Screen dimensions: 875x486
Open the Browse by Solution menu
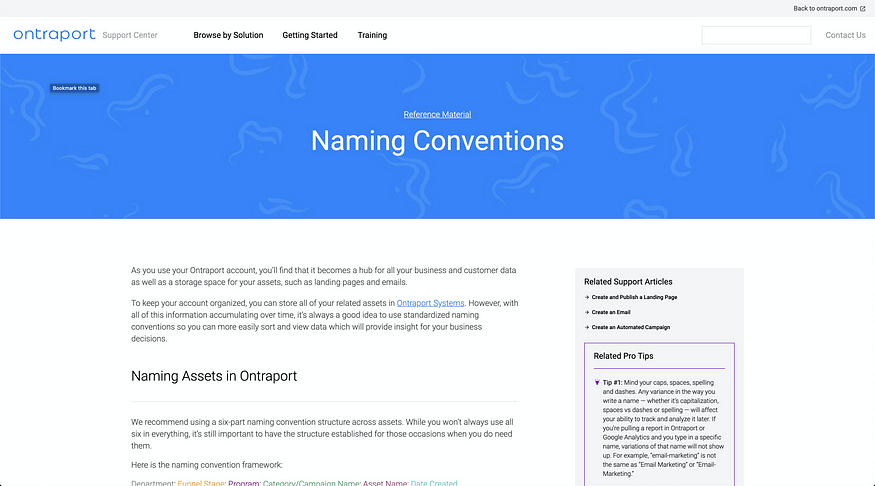(228, 35)
